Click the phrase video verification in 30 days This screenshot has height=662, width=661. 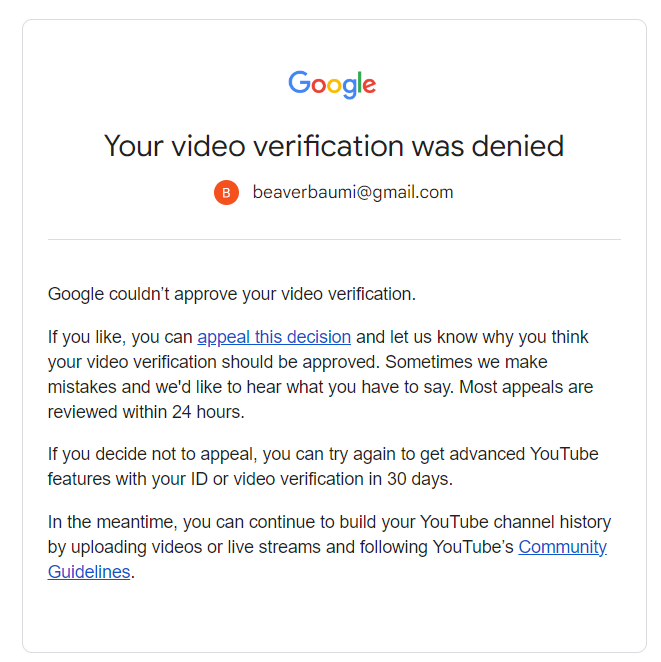point(343,479)
